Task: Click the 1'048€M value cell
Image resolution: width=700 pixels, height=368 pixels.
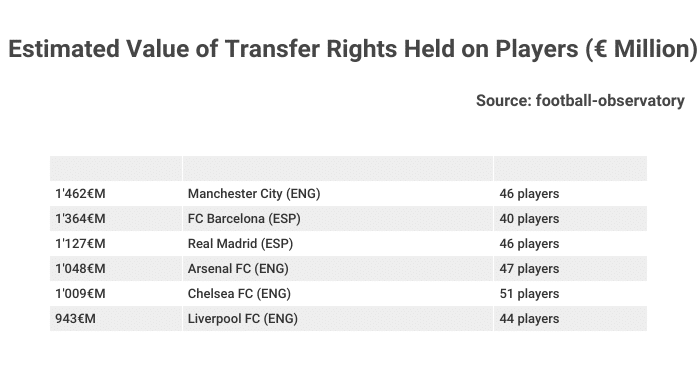Action: (x=116, y=269)
